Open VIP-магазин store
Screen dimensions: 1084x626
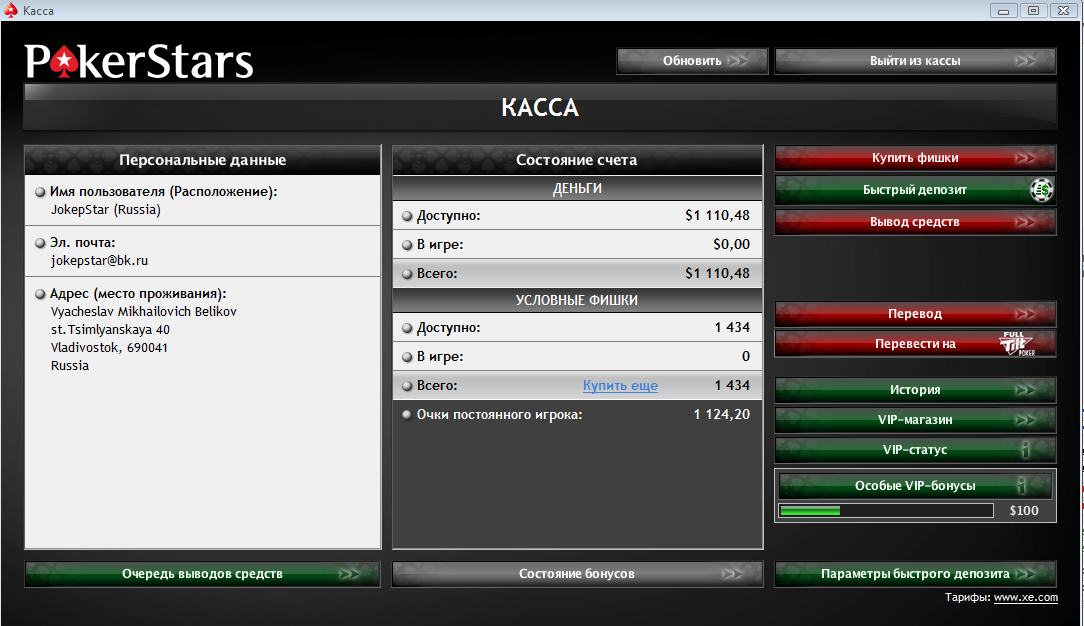coord(915,419)
